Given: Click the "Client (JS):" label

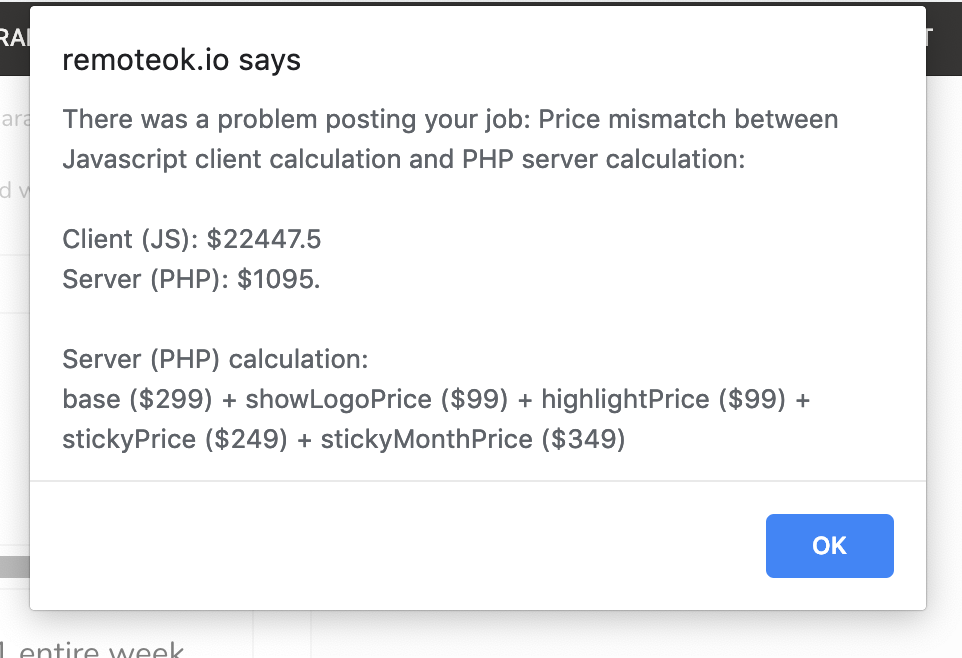Looking at the screenshot, I should (x=131, y=239).
